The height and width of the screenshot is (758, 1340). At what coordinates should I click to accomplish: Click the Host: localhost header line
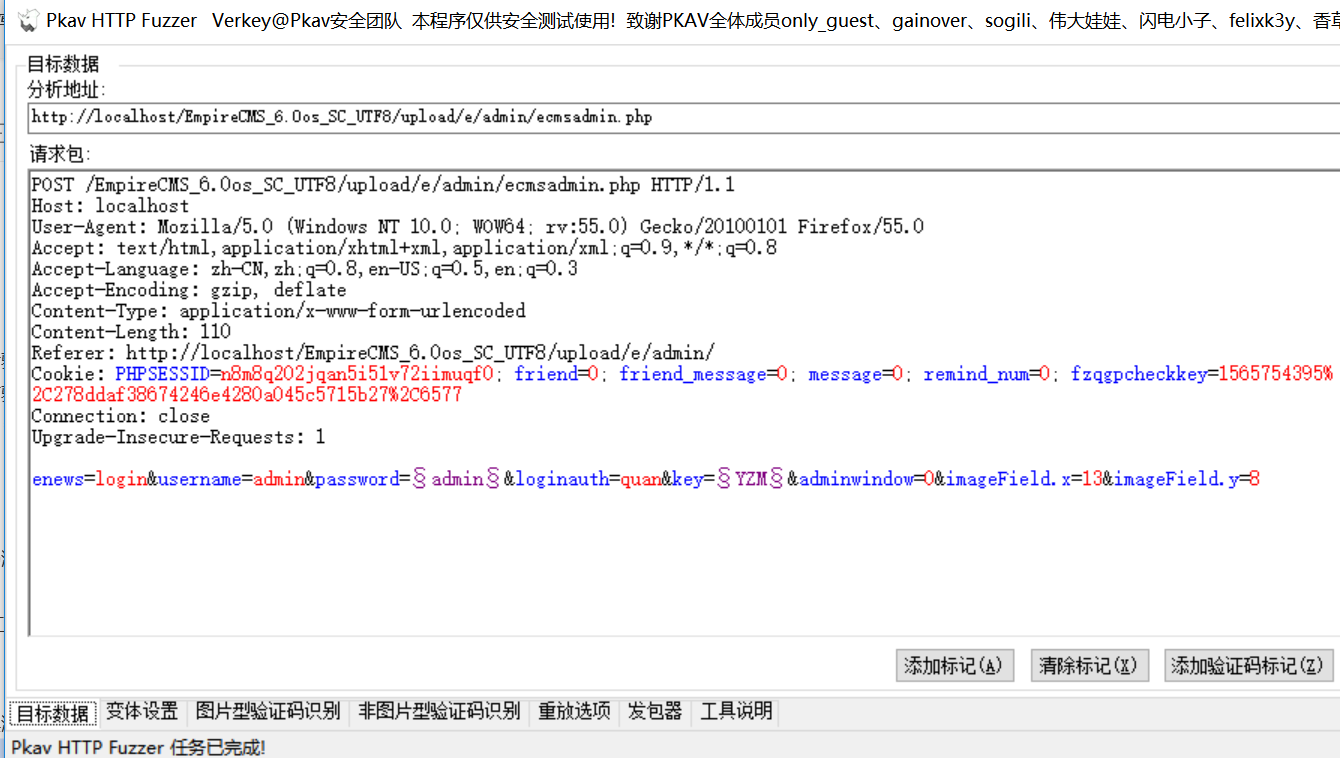(110, 206)
